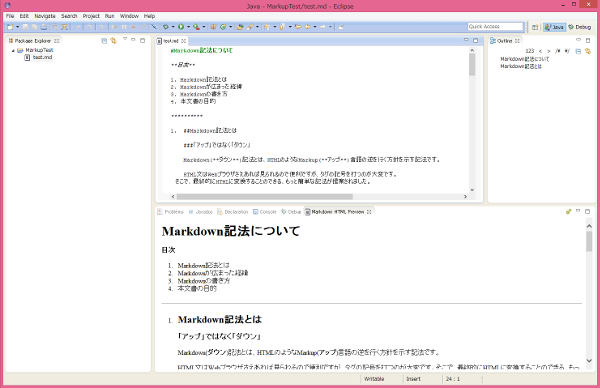The height and width of the screenshot is (388, 600).
Task: Switch to the Declaration tab
Action: point(233,212)
